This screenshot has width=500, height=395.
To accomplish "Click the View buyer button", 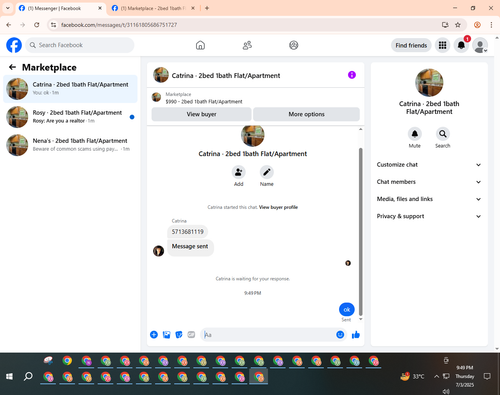I will point(201,114).
